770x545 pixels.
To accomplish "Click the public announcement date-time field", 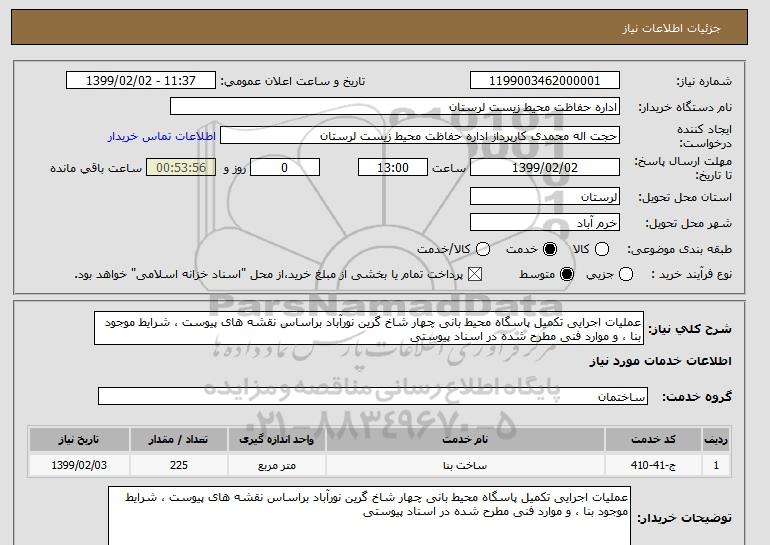I will [141, 81].
